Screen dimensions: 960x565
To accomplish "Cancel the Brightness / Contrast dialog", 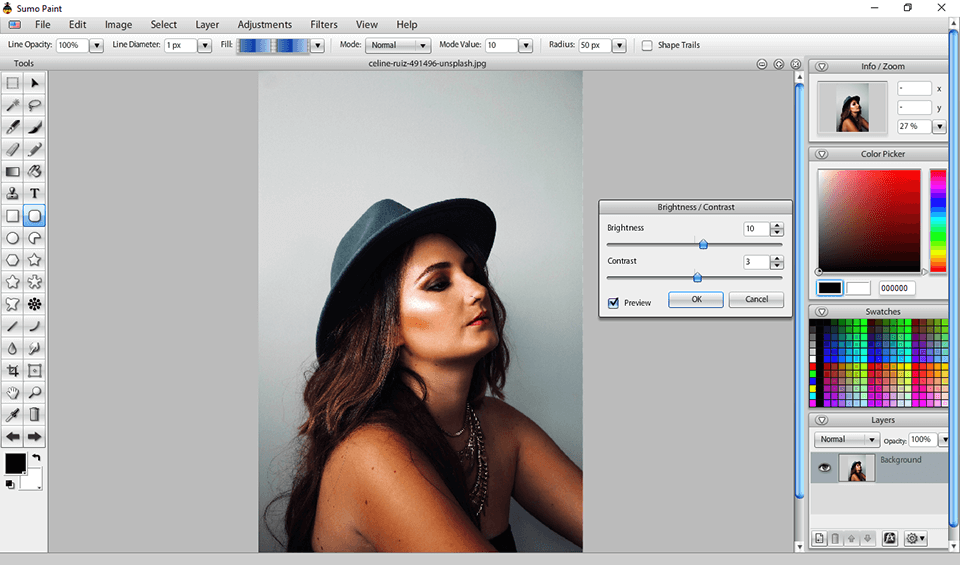I will tap(756, 299).
